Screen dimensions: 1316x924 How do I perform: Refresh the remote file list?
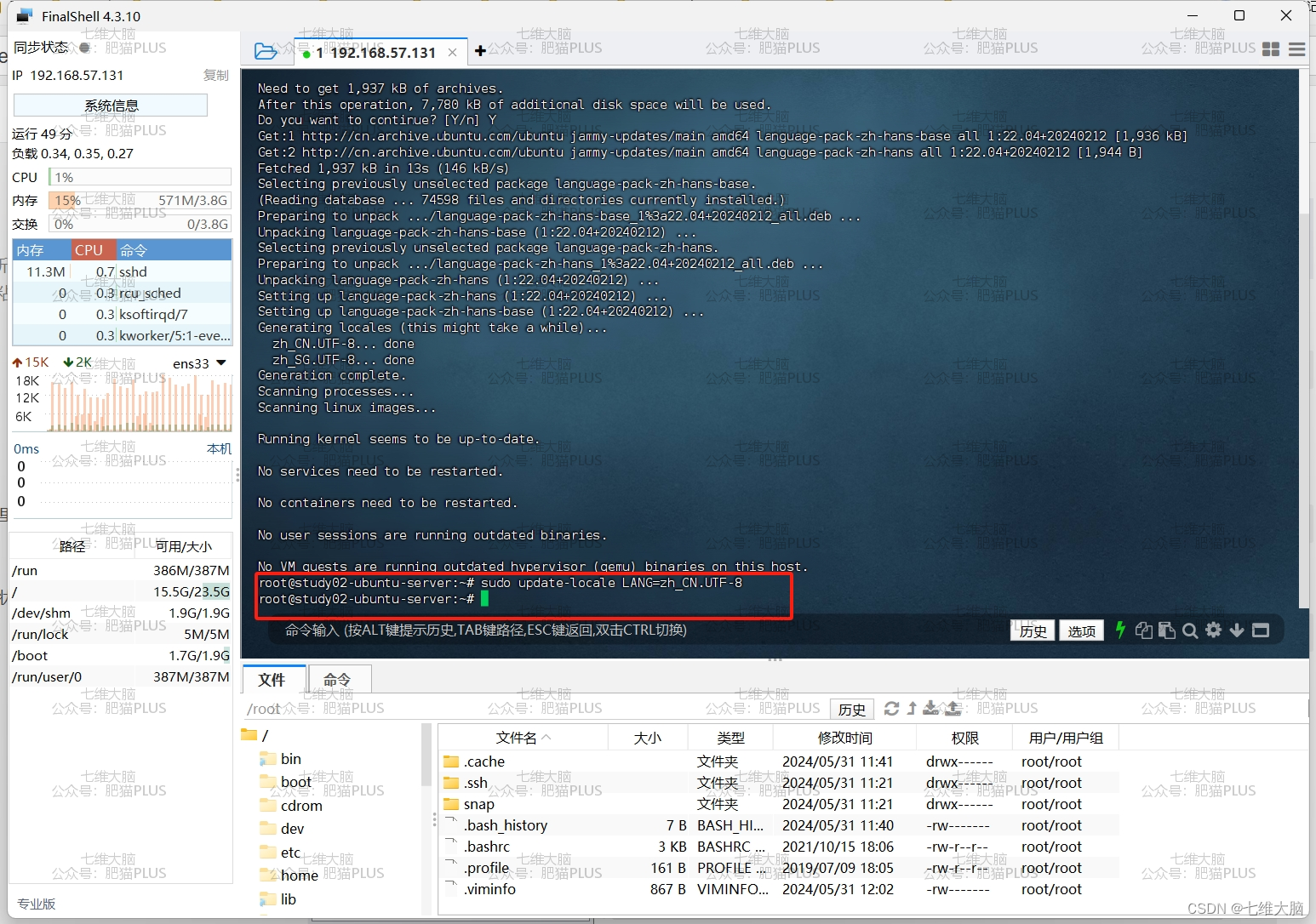pos(891,708)
